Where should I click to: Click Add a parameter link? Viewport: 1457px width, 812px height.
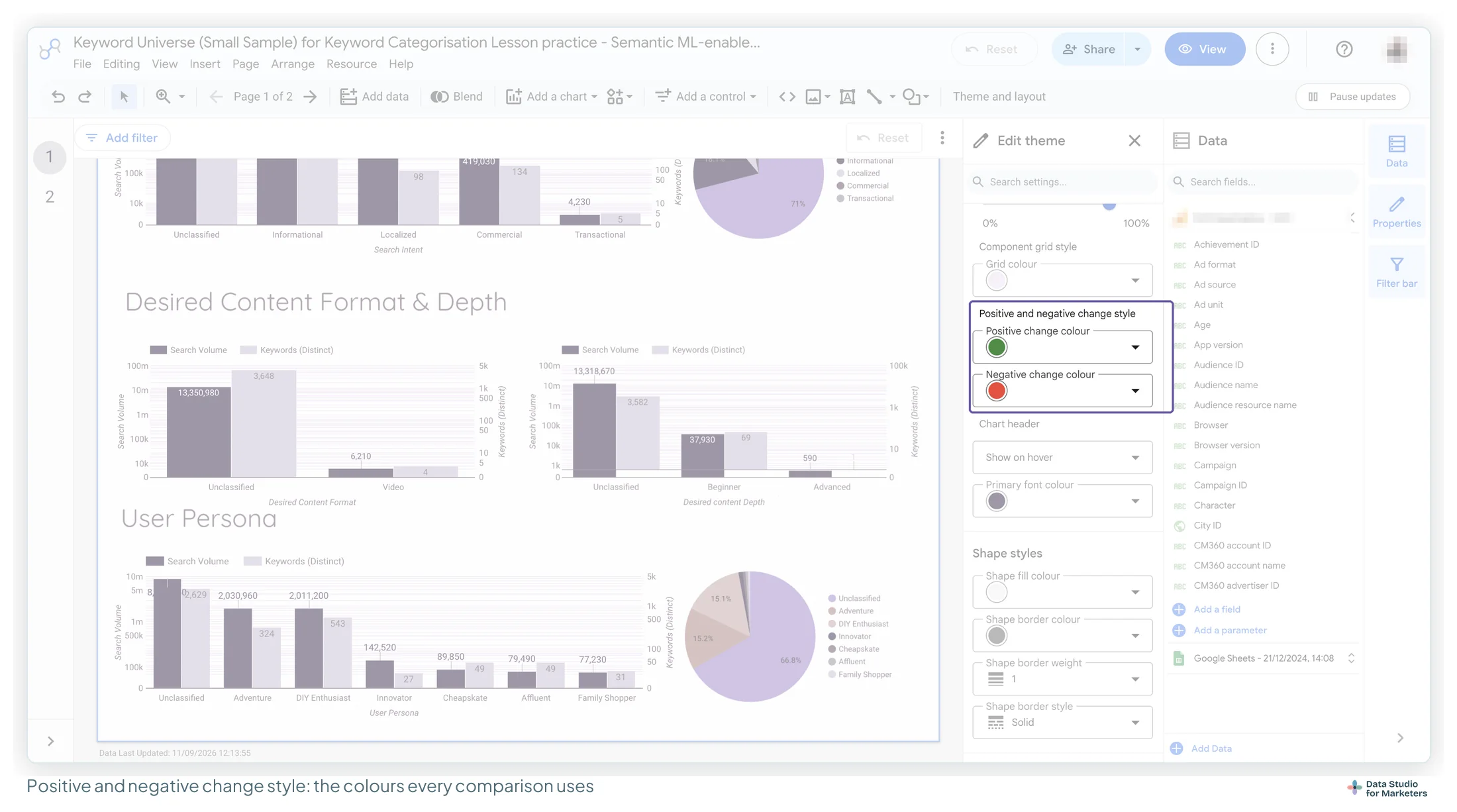point(1230,631)
